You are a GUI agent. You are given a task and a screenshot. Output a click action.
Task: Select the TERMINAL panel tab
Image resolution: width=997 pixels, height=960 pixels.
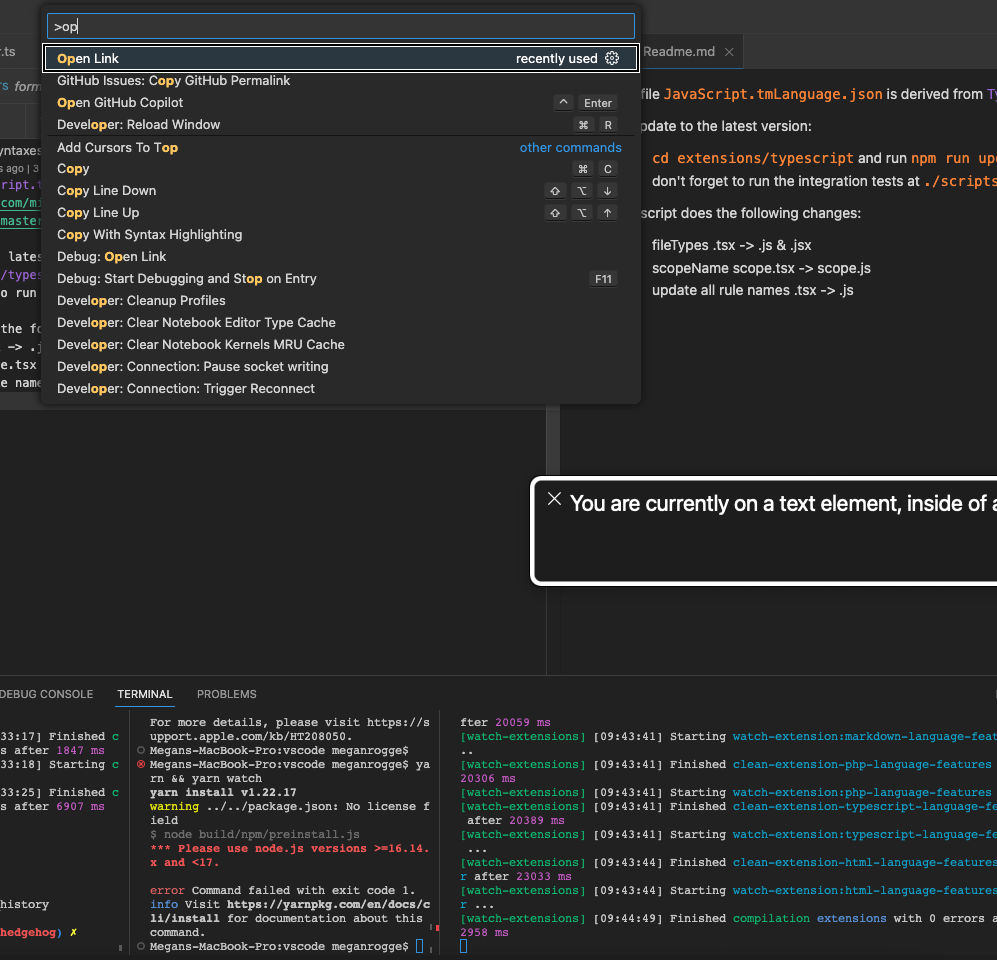(x=144, y=694)
